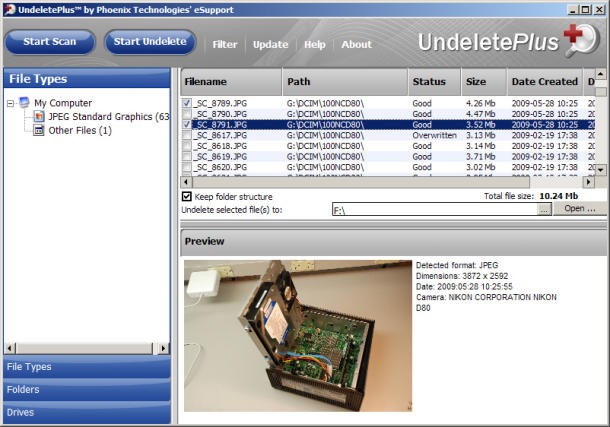Click the Start Scan button
This screenshot has height=427, width=610.
coord(50,42)
